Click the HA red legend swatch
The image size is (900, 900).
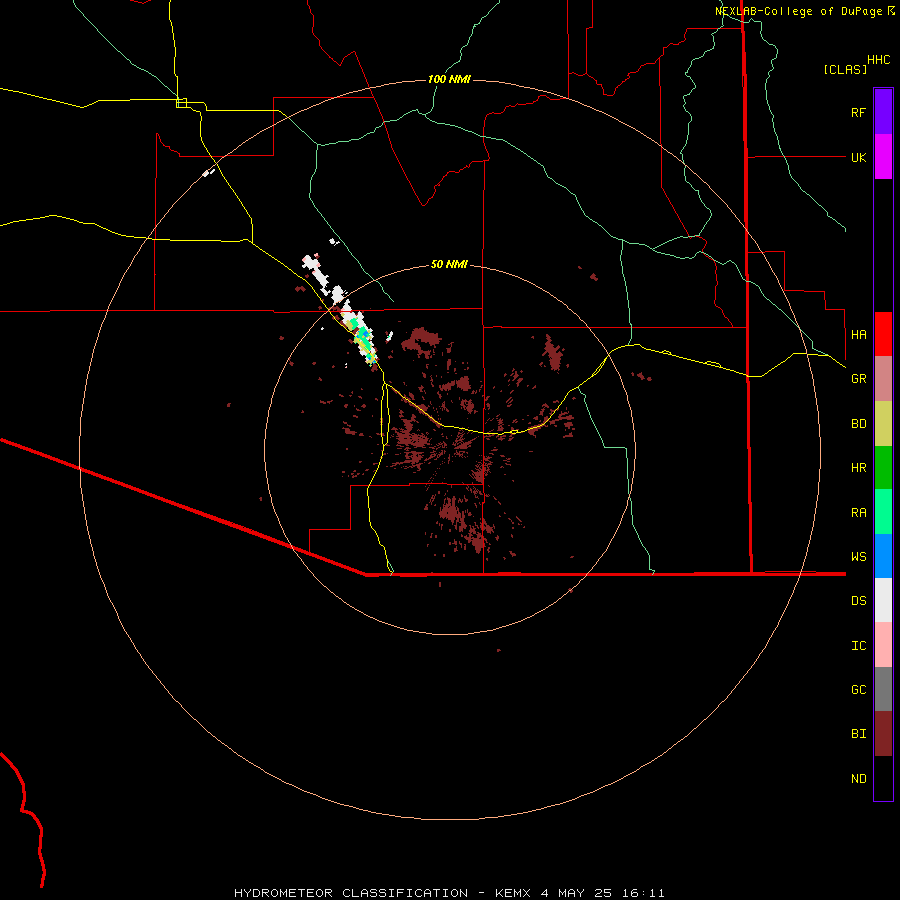pyautogui.click(x=883, y=334)
